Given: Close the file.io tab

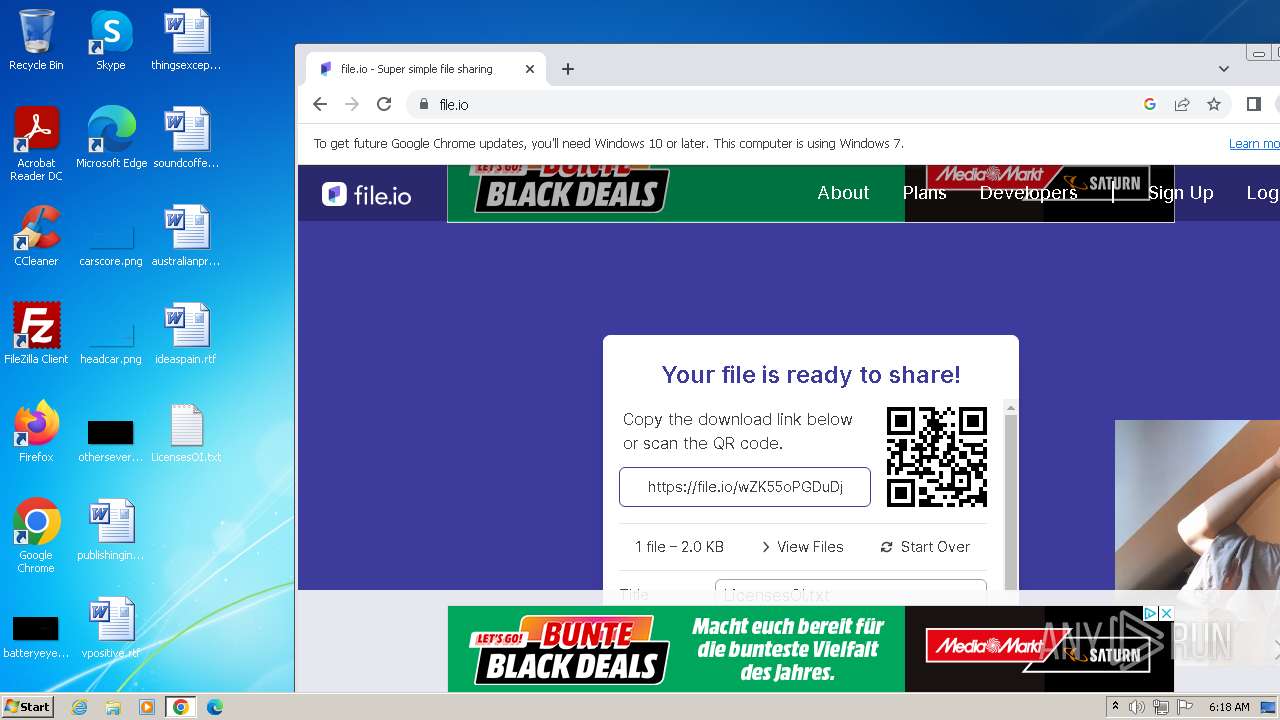Looking at the screenshot, I should click(x=530, y=69).
